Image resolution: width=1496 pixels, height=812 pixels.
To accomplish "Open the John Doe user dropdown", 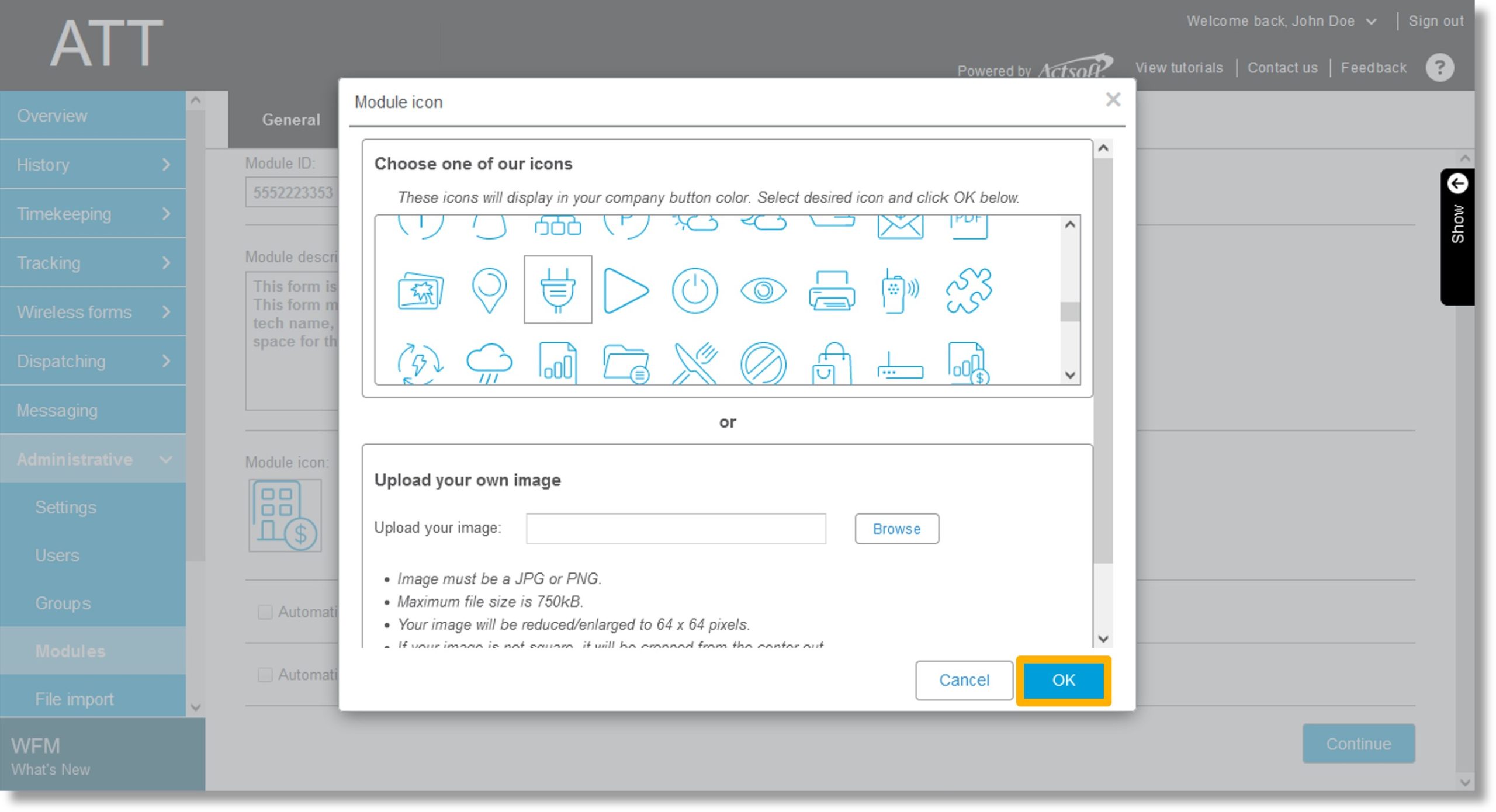I will click(1370, 22).
